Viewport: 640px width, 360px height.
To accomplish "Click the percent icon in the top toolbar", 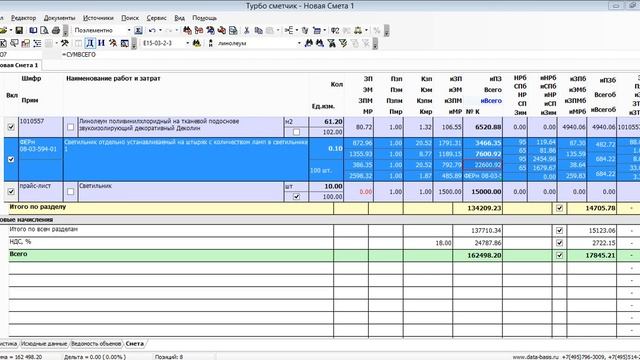I will pos(377,30).
